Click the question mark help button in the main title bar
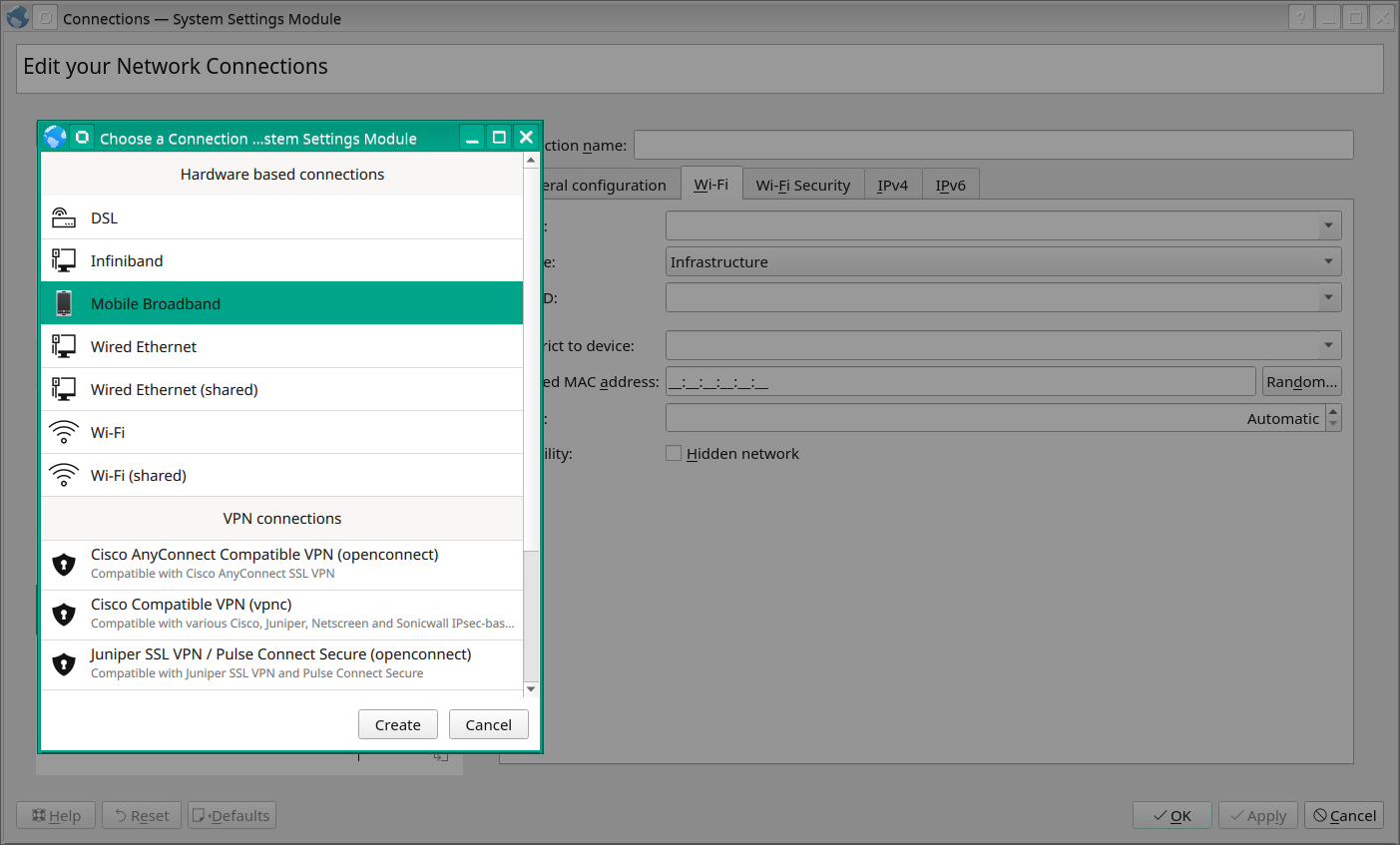The width and height of the screenshot is (1400, 846). coord(1300,18)
